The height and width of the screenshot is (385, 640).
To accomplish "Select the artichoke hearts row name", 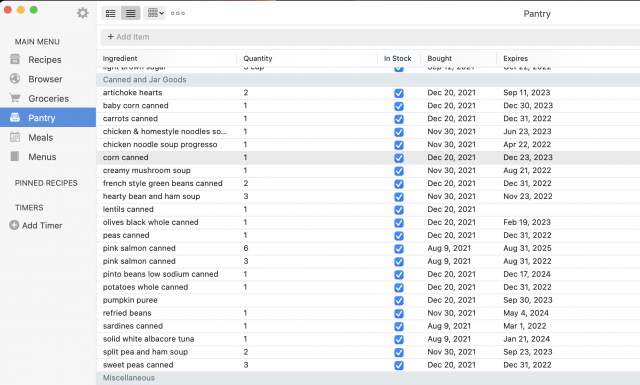I will 132,93.
